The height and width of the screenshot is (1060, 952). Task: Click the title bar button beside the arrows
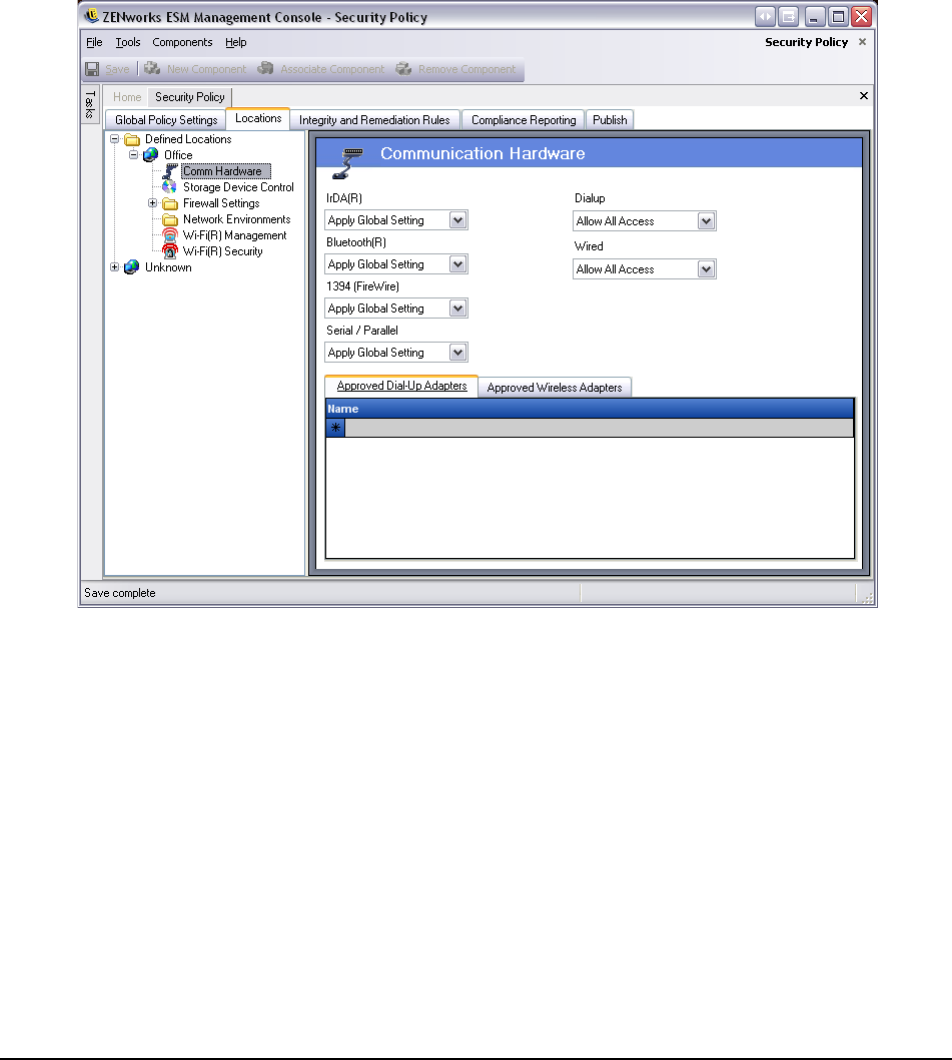(x=788, y=16)
